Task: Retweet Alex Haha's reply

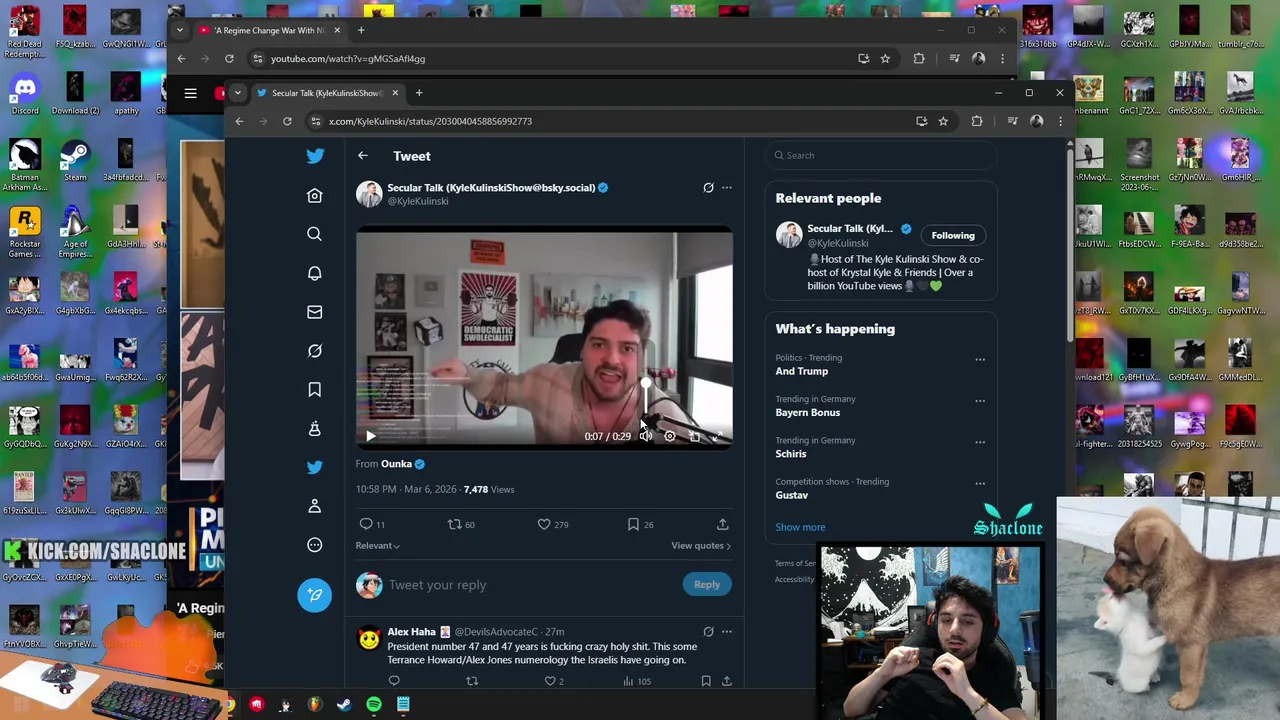Action: click(472, 681)
